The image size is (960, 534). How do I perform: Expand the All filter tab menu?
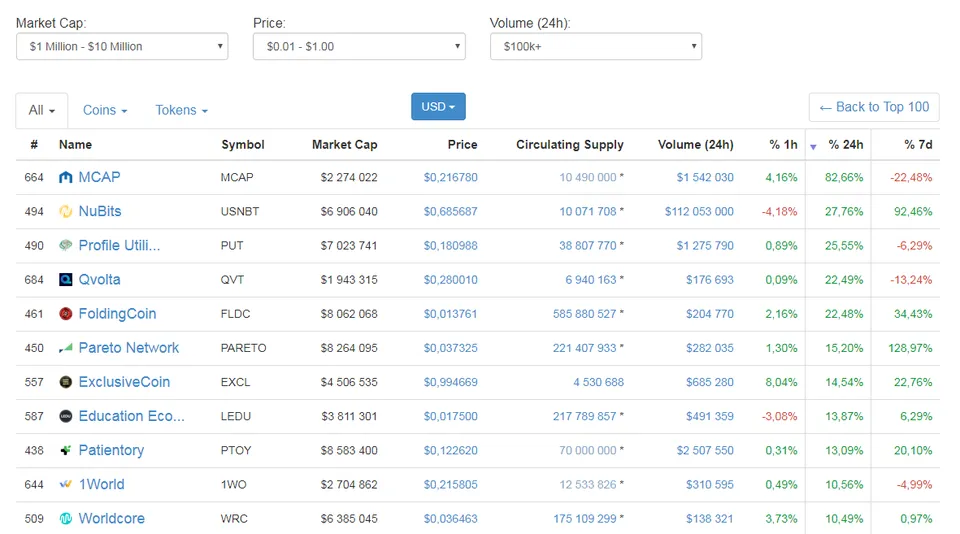[42, 110]
